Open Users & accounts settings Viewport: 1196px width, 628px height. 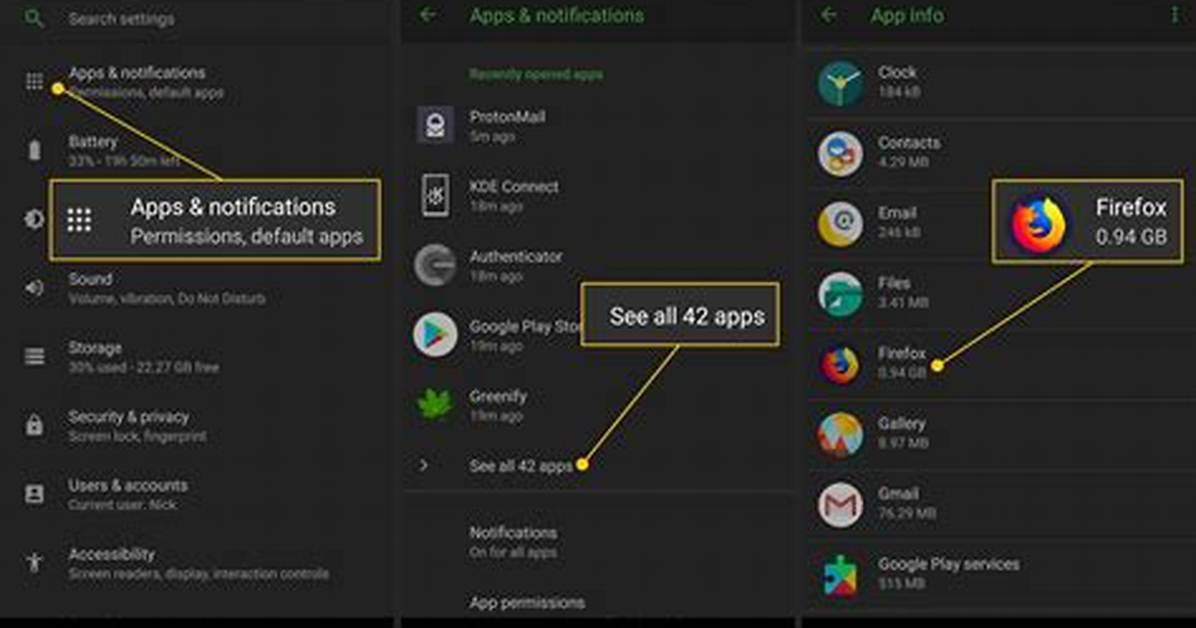pyautogui.click(x=197, y=494)
